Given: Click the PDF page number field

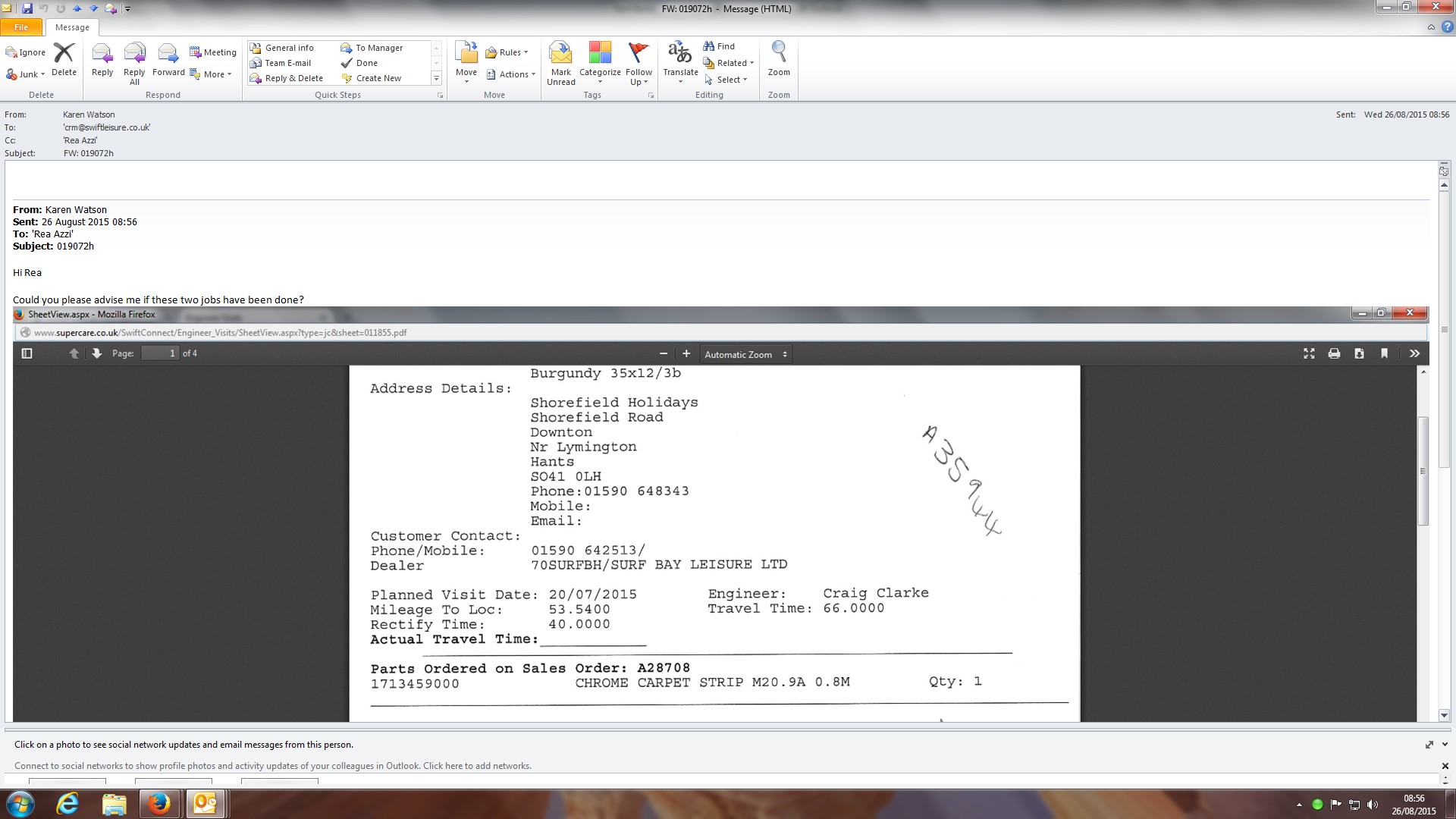Looking at the screenshot, I should point(161,353).
